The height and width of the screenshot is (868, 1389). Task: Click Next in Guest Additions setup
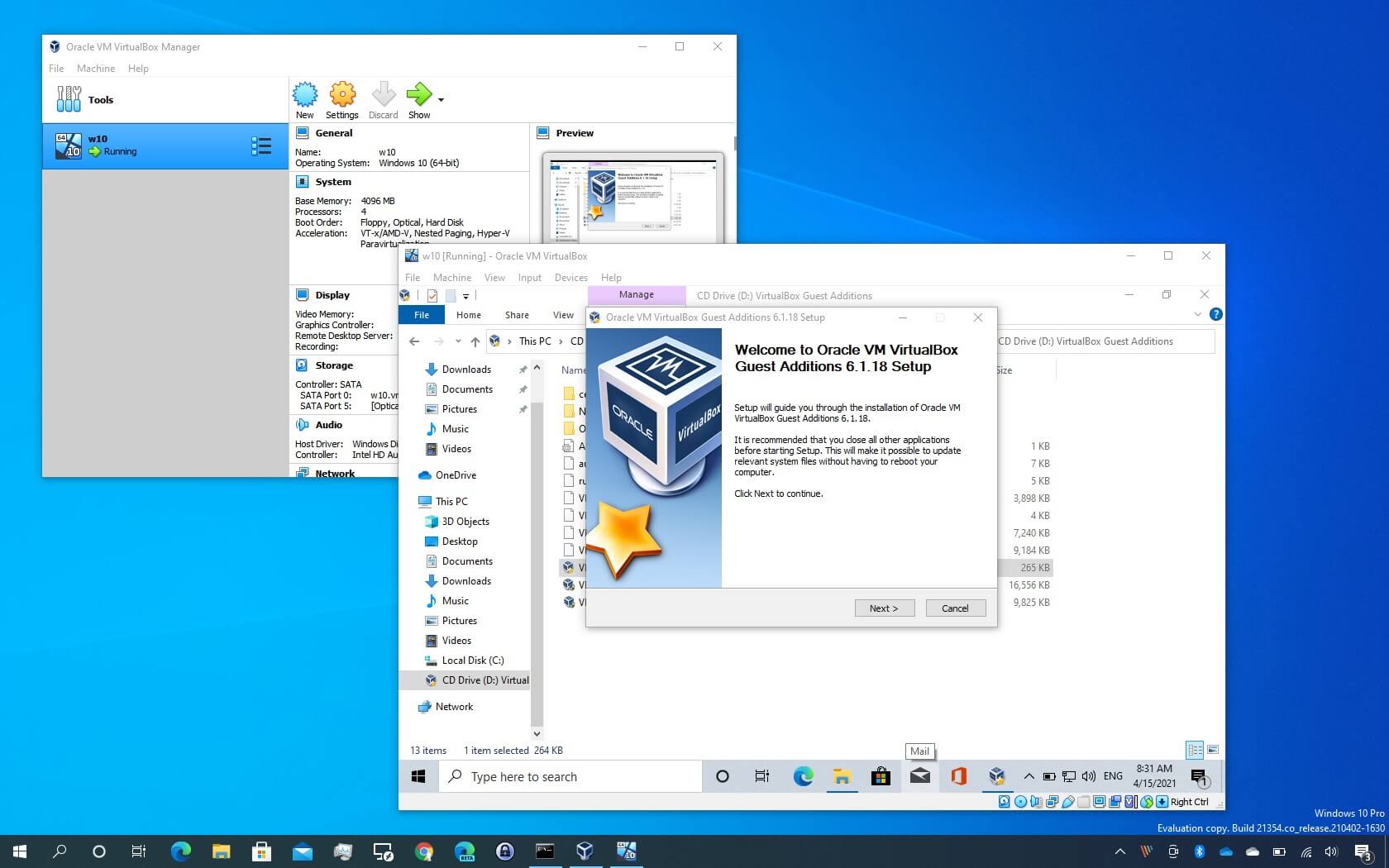[x=885, y=608]
